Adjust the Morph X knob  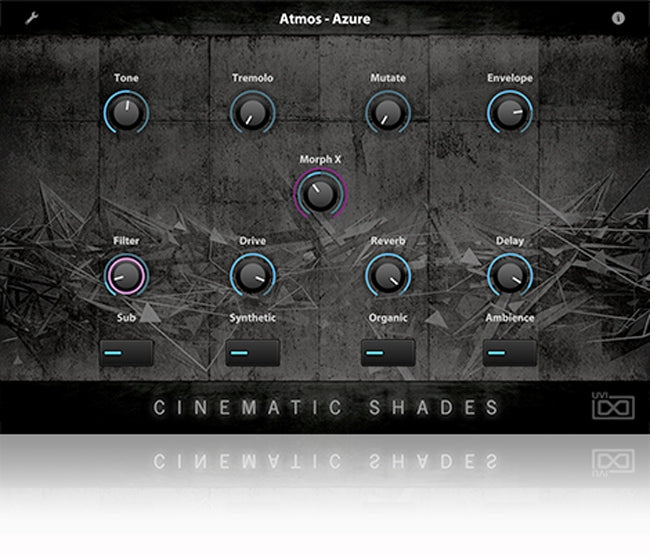pos(320,194)
